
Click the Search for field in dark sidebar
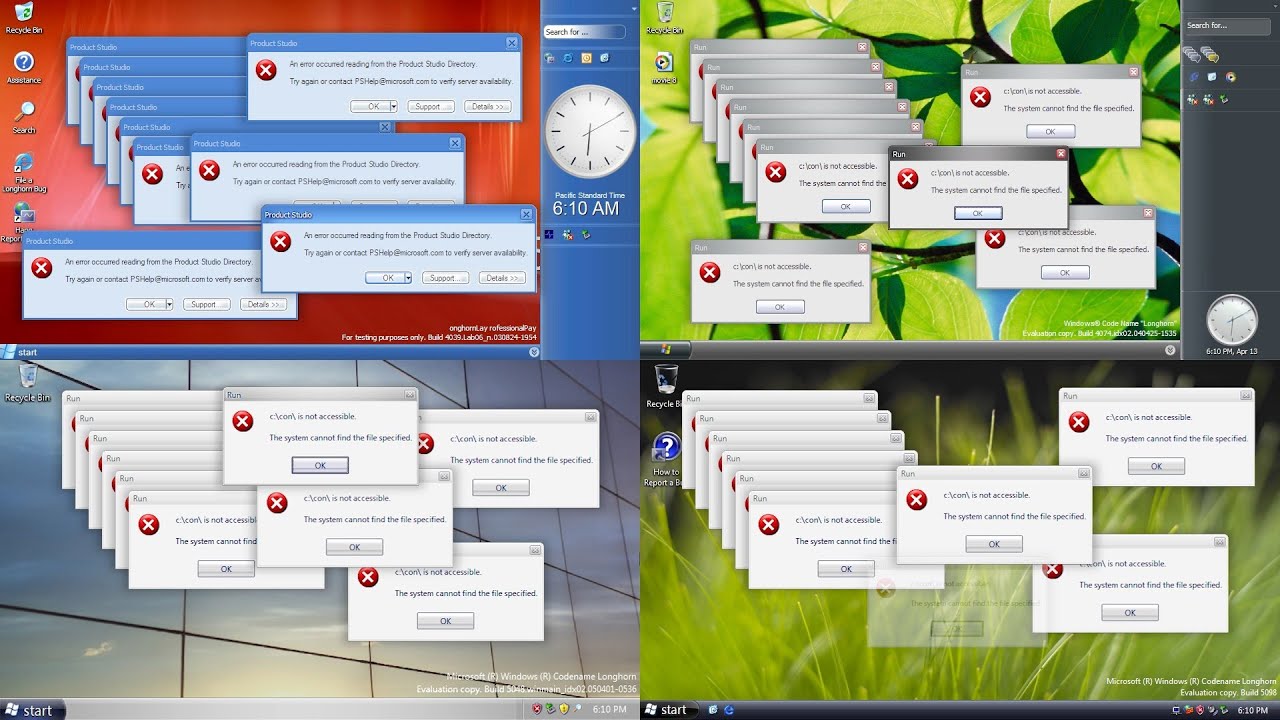tap(1227, 25)
